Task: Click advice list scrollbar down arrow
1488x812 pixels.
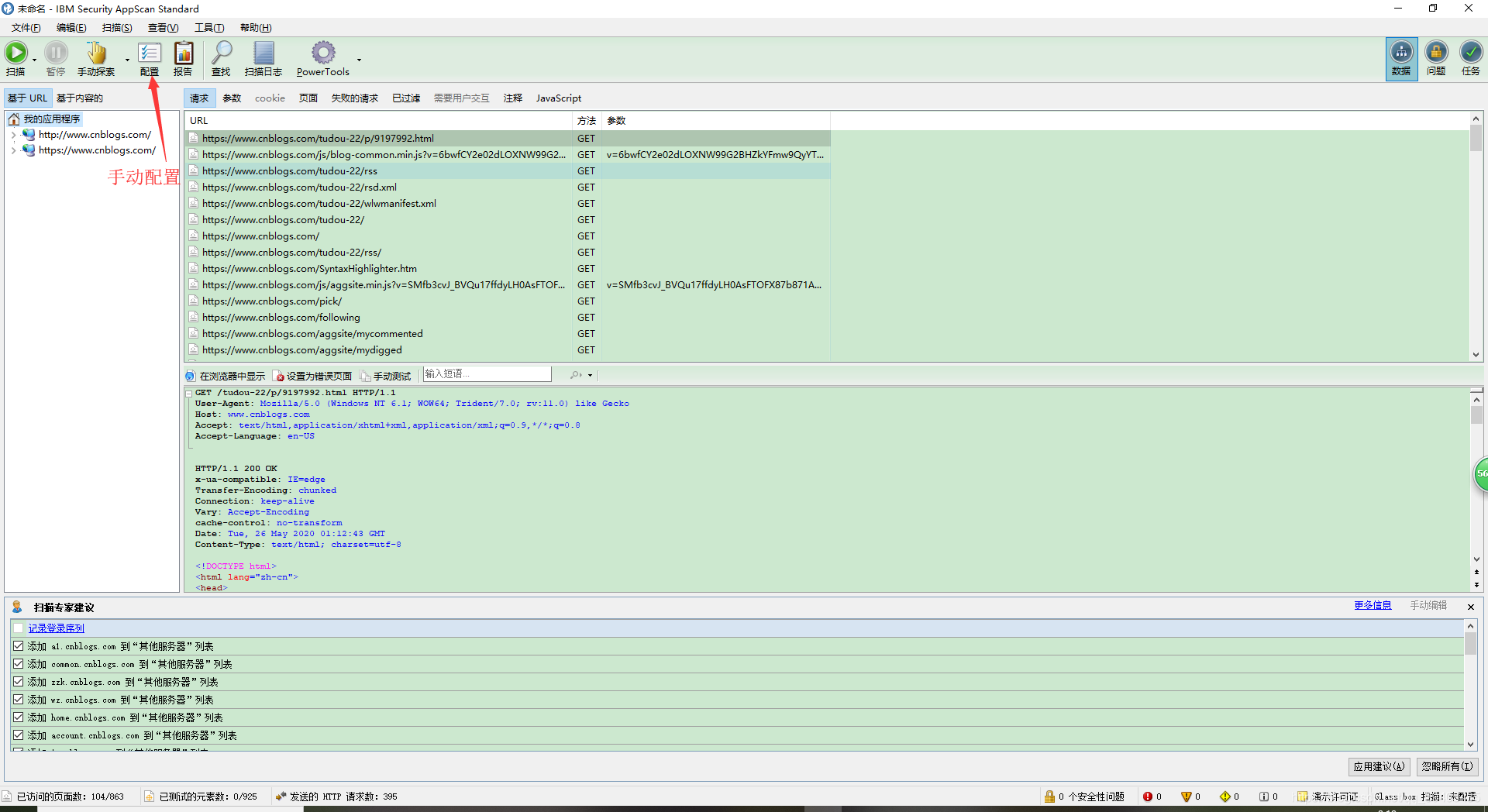Action: (x=1470, y=744)
